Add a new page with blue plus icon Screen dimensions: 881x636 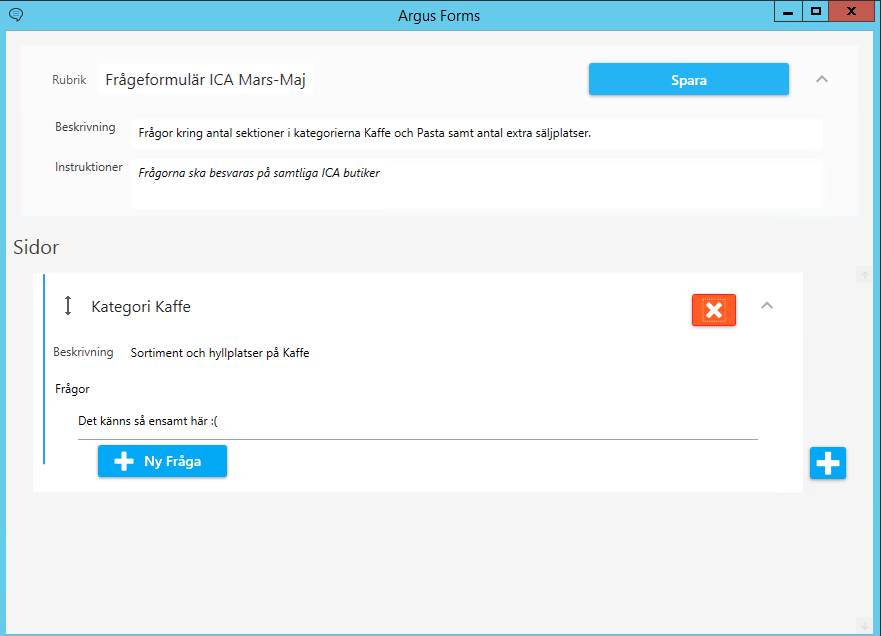[x=828, y=463]
